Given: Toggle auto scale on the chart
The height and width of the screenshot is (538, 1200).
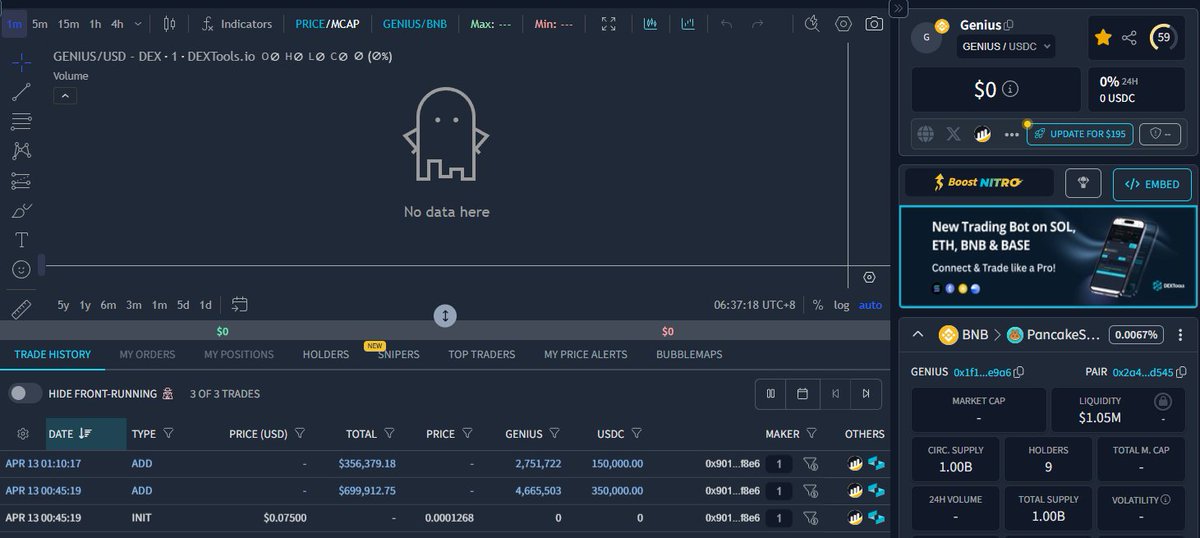Looking at the screenshot, I should (871, 305).
